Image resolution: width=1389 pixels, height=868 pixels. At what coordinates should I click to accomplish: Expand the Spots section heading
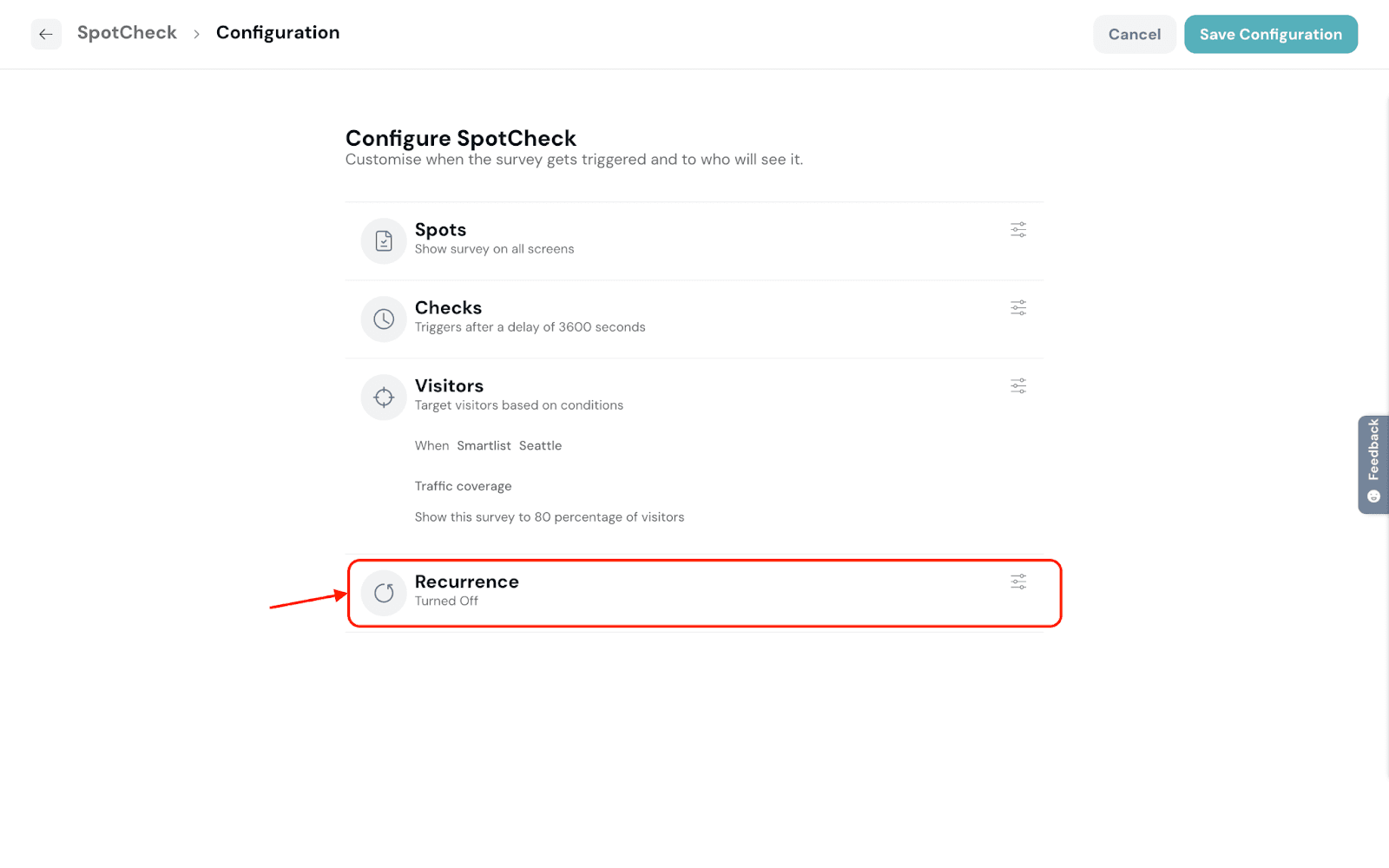pyautogui.click(x=440, y=230)
